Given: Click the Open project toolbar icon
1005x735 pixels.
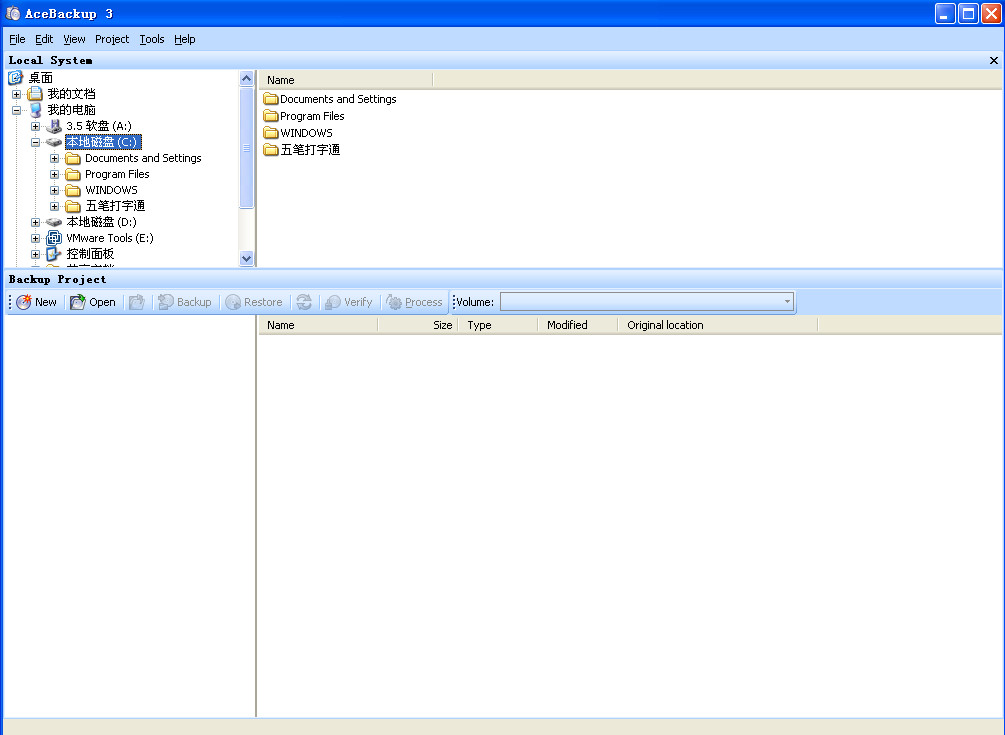Looking at the screenshot, I should point(78,302).
